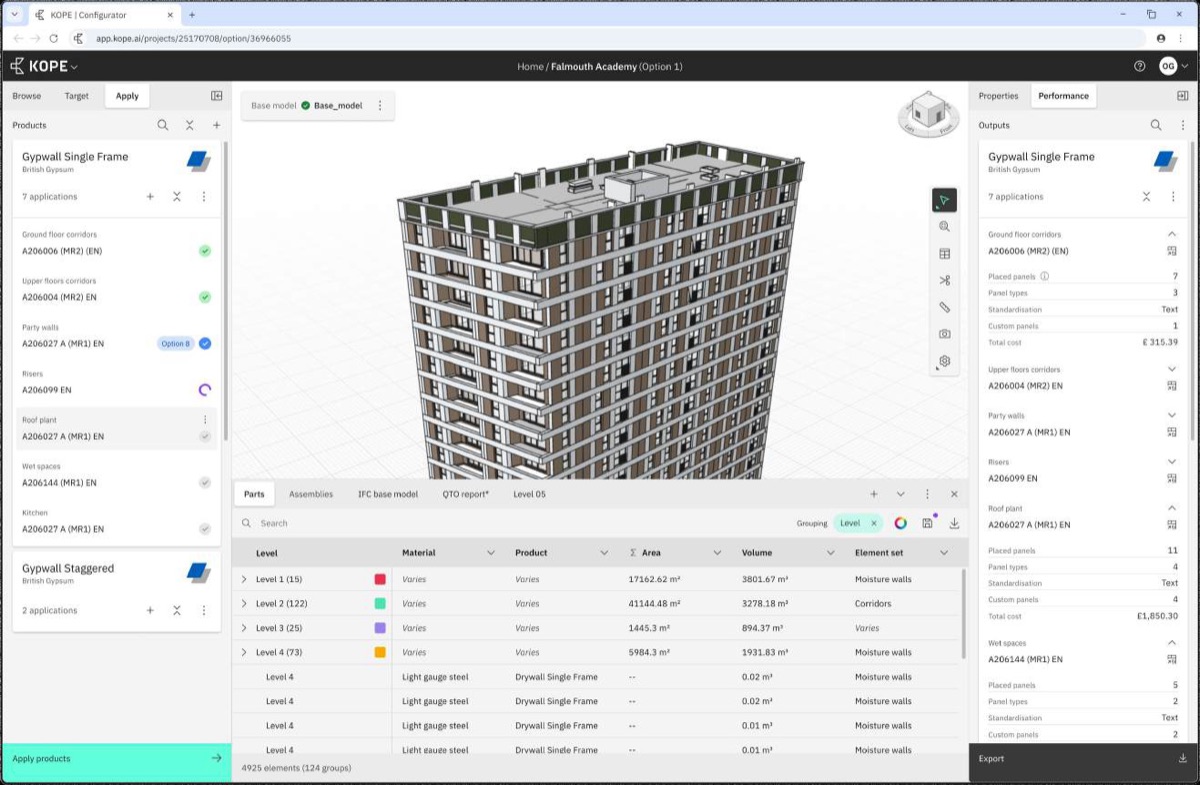
Task: Open Level 05 tab
Action: pos(530,494)
